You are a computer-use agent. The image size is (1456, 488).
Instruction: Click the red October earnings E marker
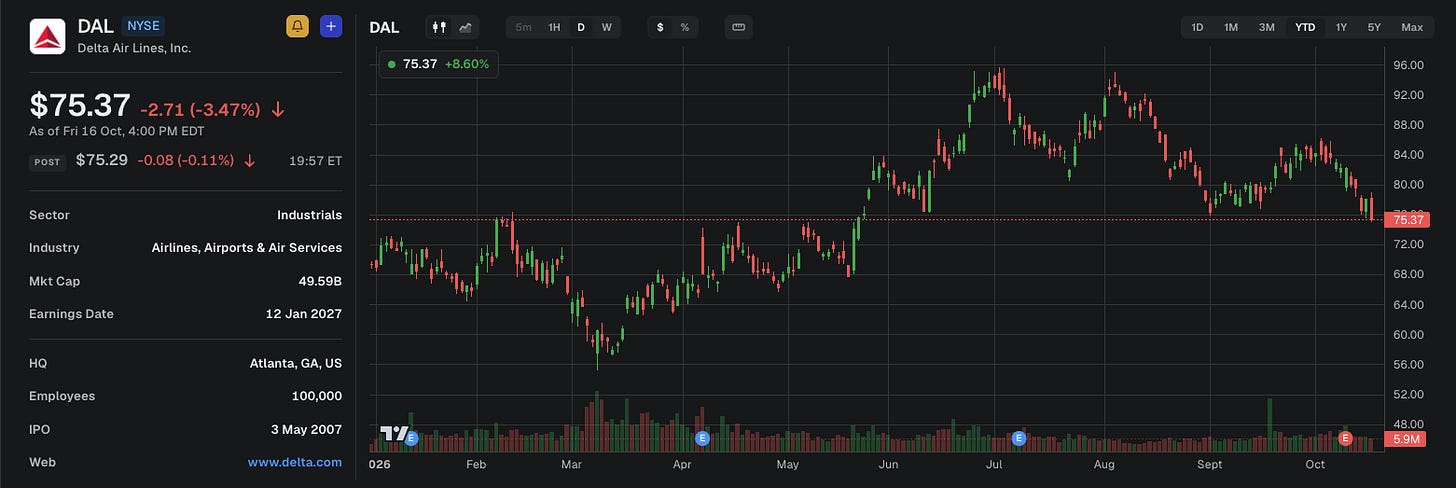[1345, 438]
